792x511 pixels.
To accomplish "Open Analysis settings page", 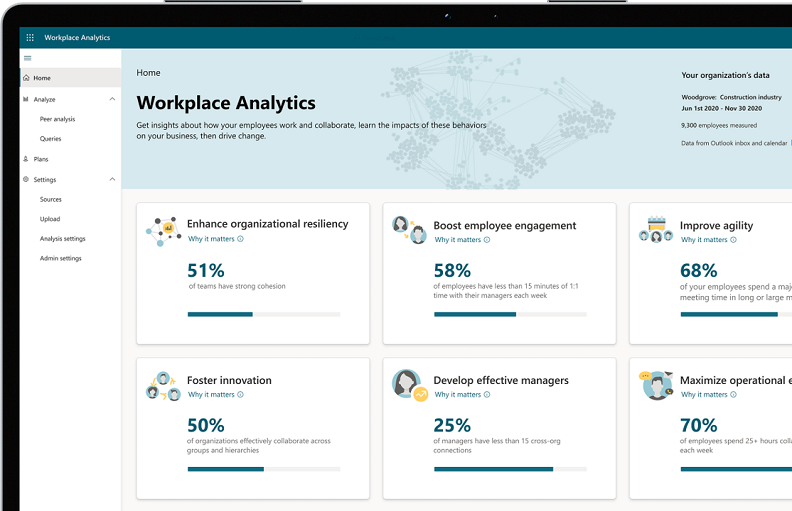I will pyautogui.click(x=63, y=238).
